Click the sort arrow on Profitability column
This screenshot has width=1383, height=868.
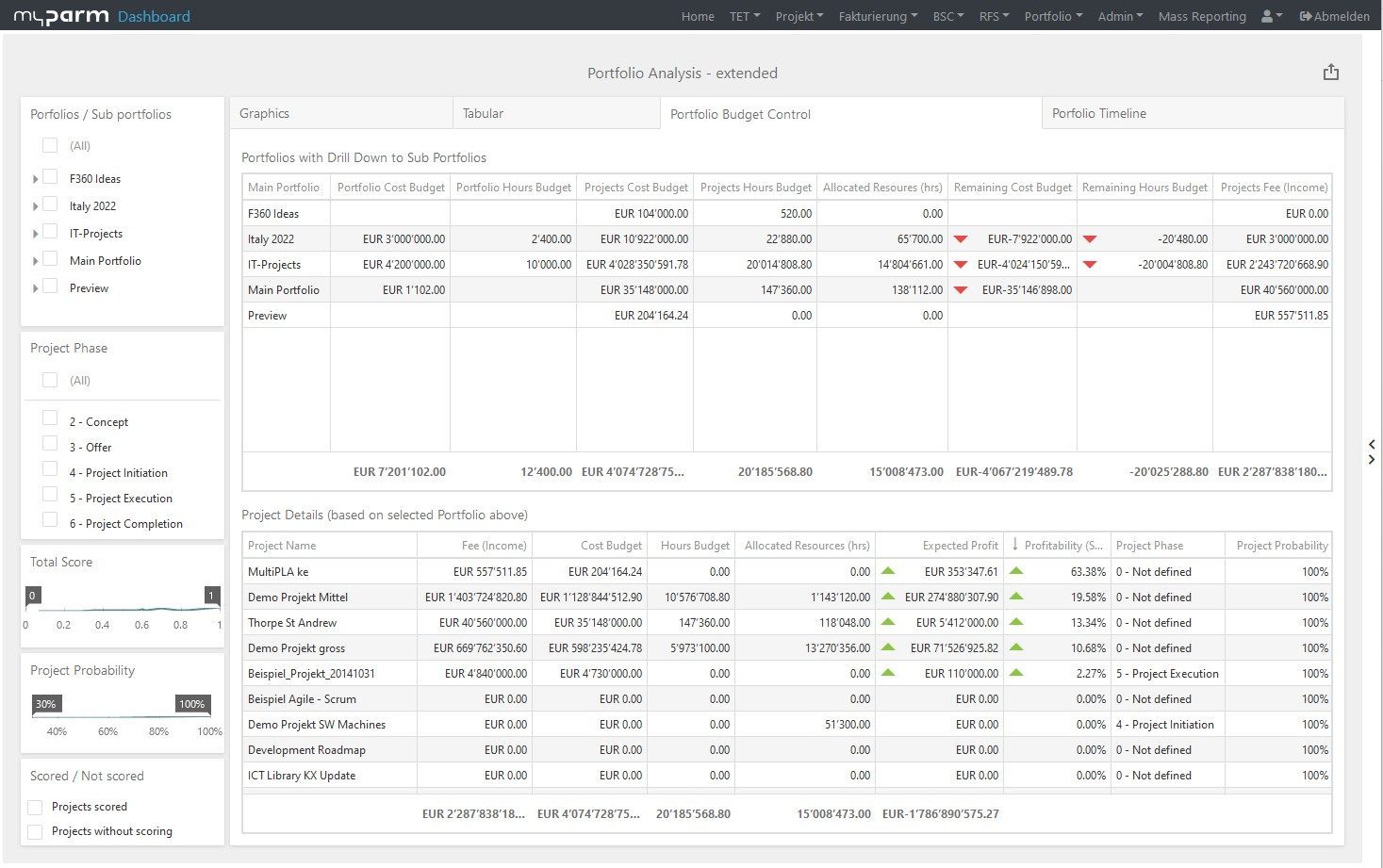tap(1014, 546)
